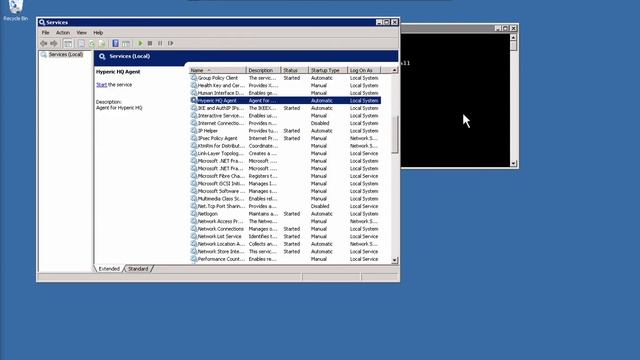Toggle the Show/Hide Action Pane toolbar icon
640x360 pixels.
[126, 43]
